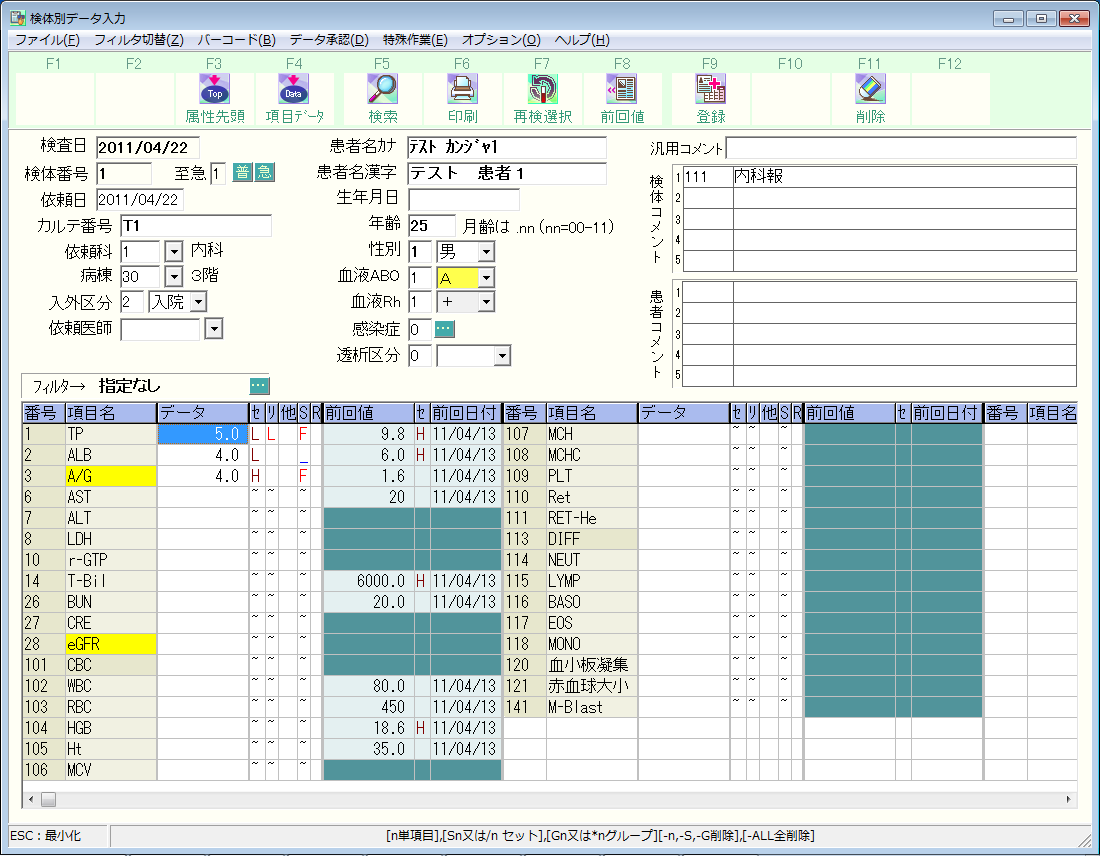Open the 感染症 ellipsis button
The height and width of the screenshot is (856, 1100).
click(445, 328)
